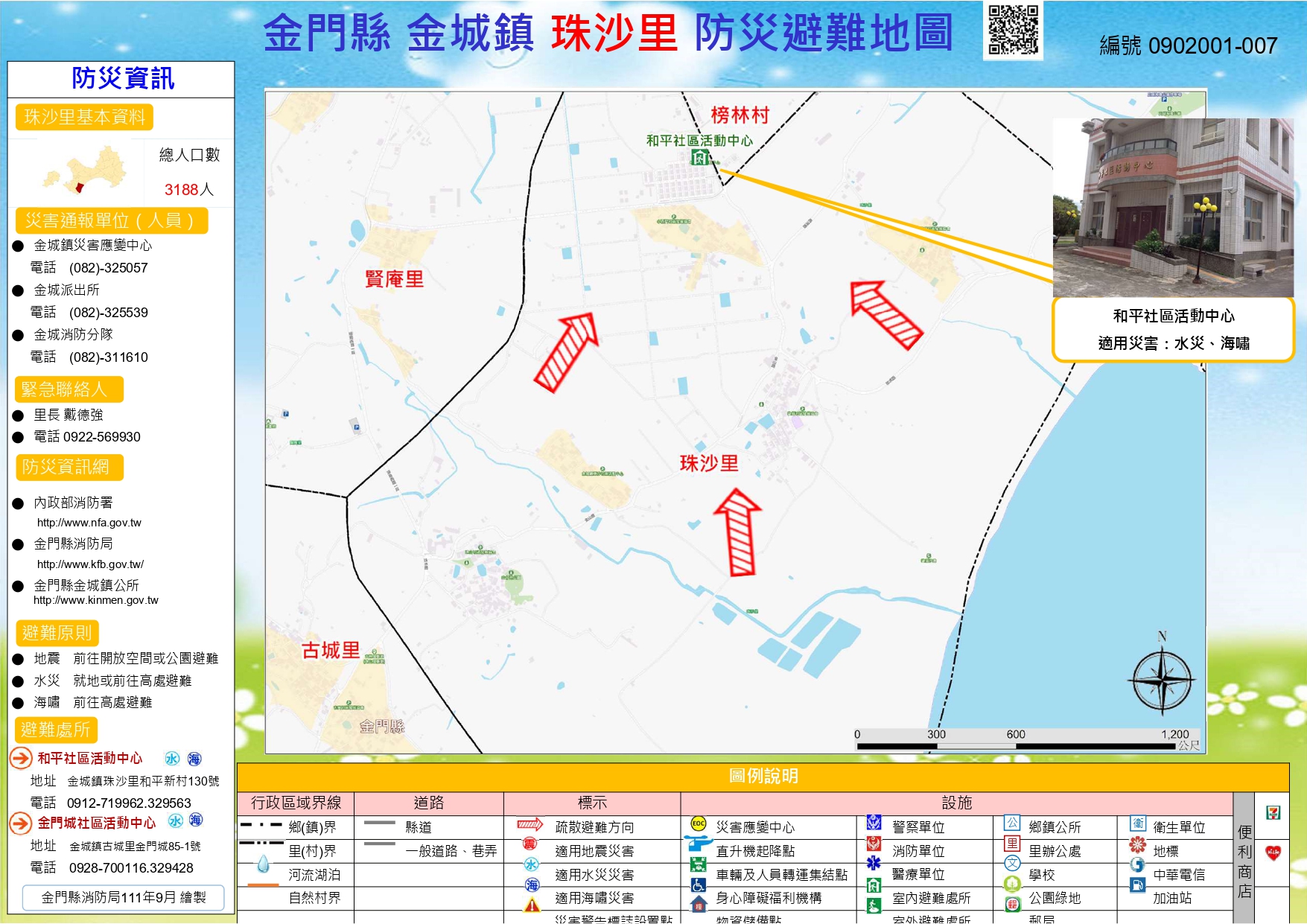The width and height of the screenshot is (1307, 924).
Task: Click the compass rose on the map
Action: point(1161,681)
